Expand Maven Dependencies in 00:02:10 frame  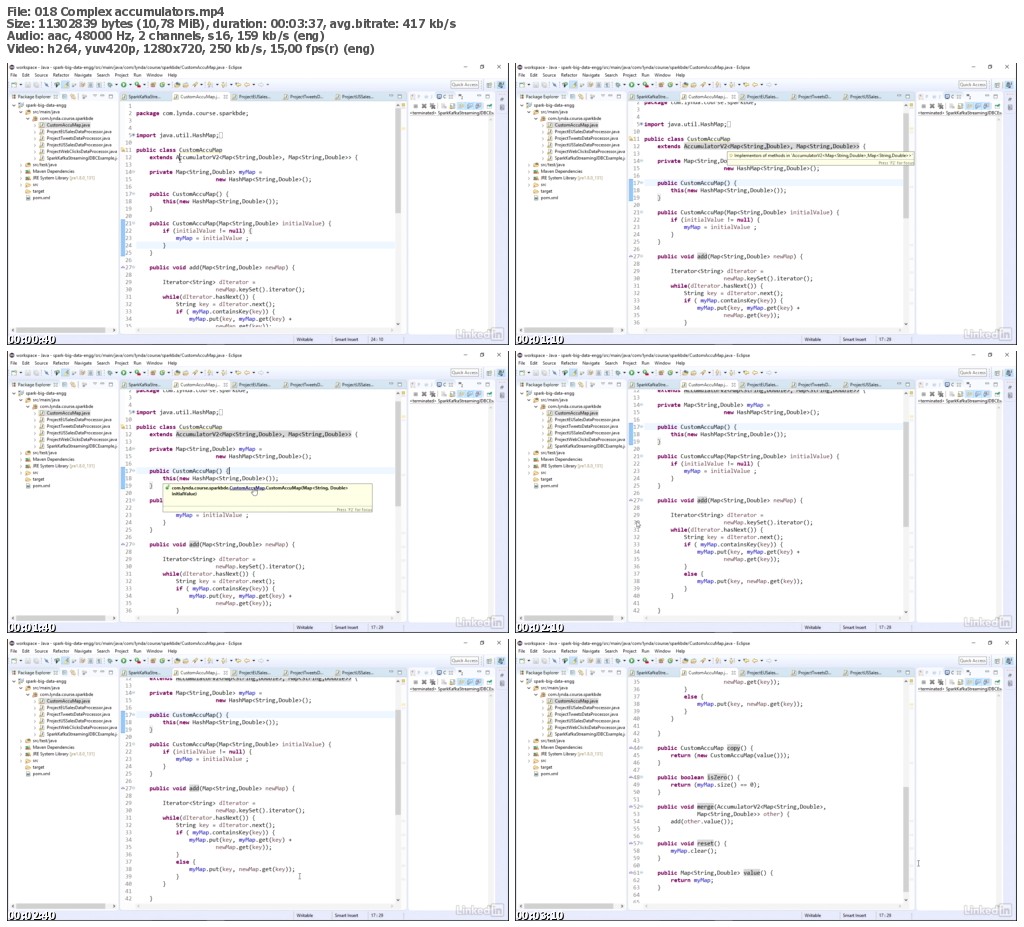point(529,459)
